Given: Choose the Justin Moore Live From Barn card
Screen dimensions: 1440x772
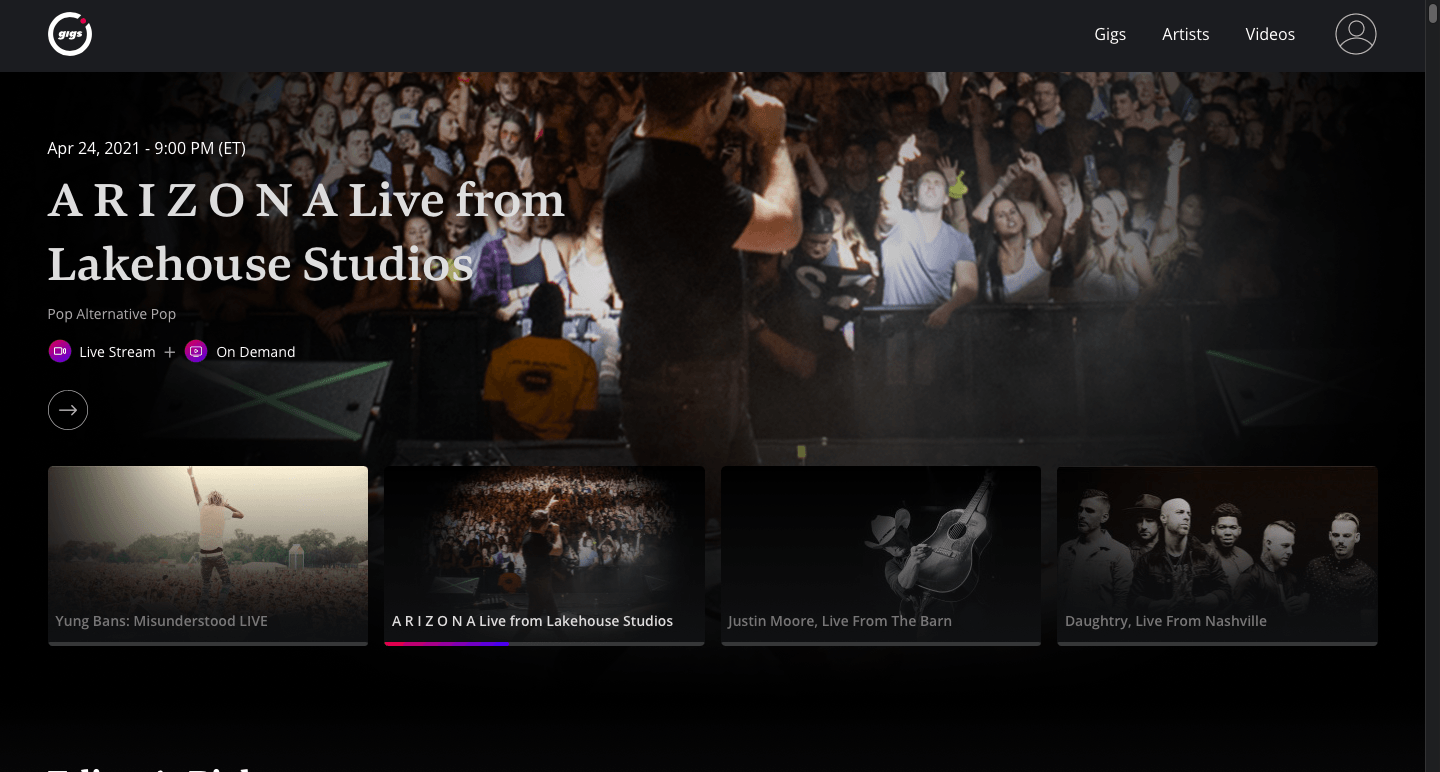Looking at the screenshot, I should click(x=880, y=545).
